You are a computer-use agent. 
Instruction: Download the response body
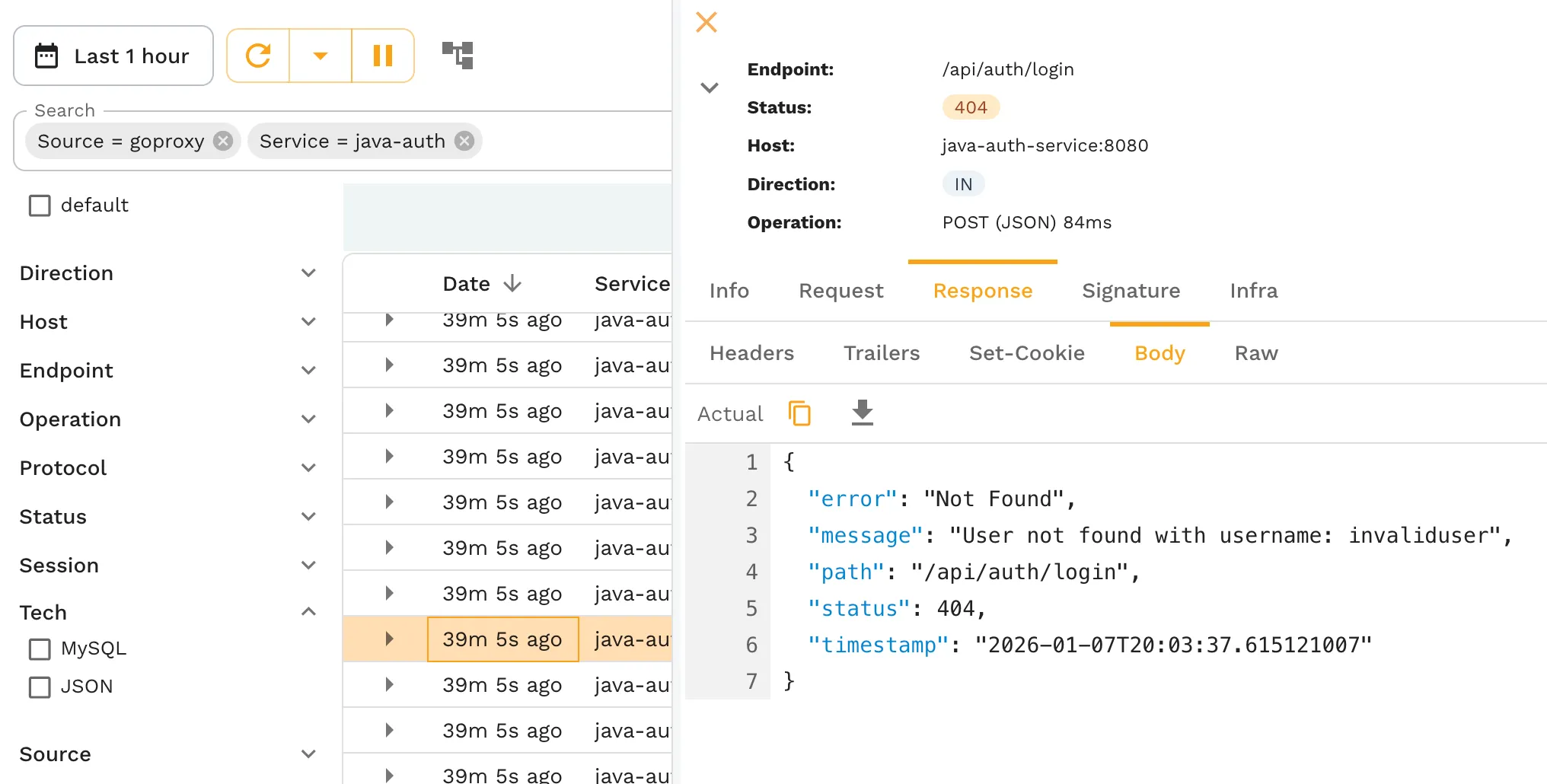861,413
